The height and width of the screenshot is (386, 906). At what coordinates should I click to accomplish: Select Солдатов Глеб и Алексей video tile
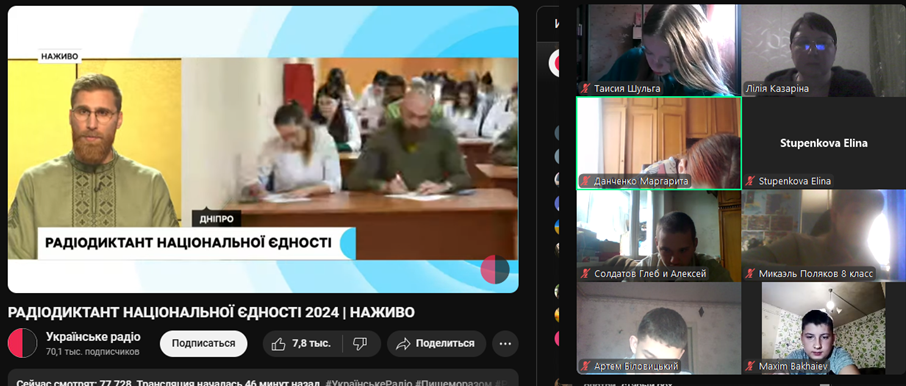pyautogui.click(x=659, y=236)
